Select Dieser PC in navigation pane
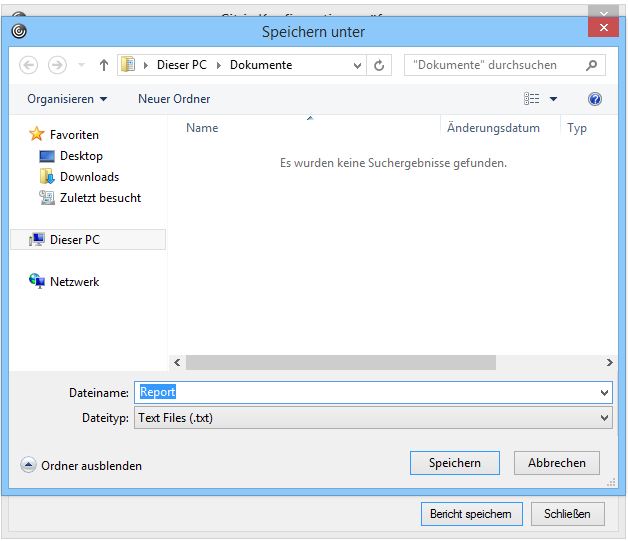This screenshot has width=628, height=541. 74,240
